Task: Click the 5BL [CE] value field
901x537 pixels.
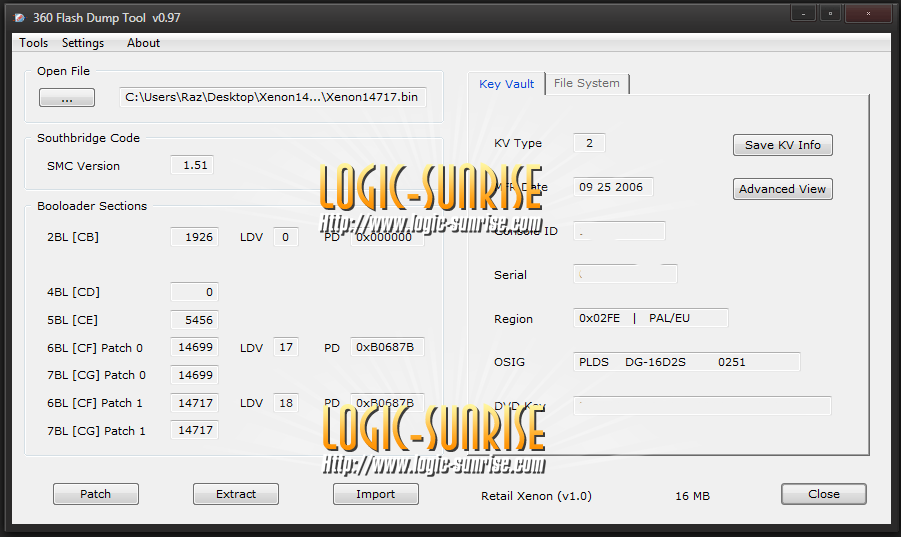Action: [x=195, y=321]
